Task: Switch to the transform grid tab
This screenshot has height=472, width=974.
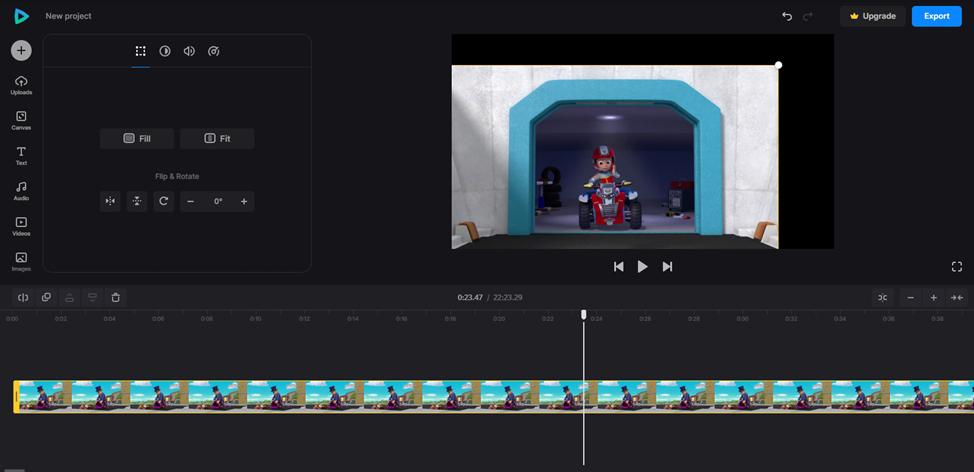Action: [x=140, y=51]
